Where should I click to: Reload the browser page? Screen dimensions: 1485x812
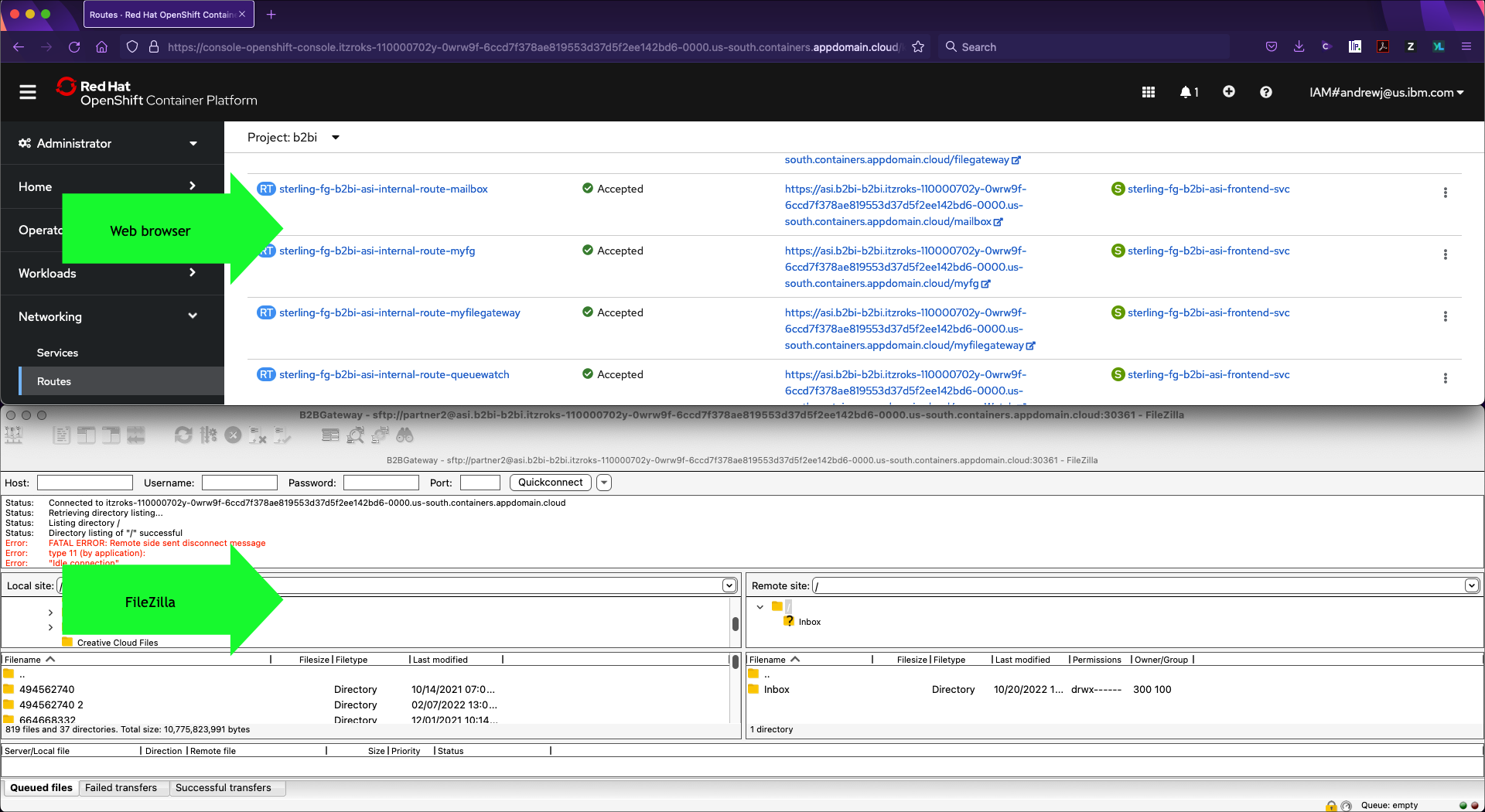click(x=74, y=46)
